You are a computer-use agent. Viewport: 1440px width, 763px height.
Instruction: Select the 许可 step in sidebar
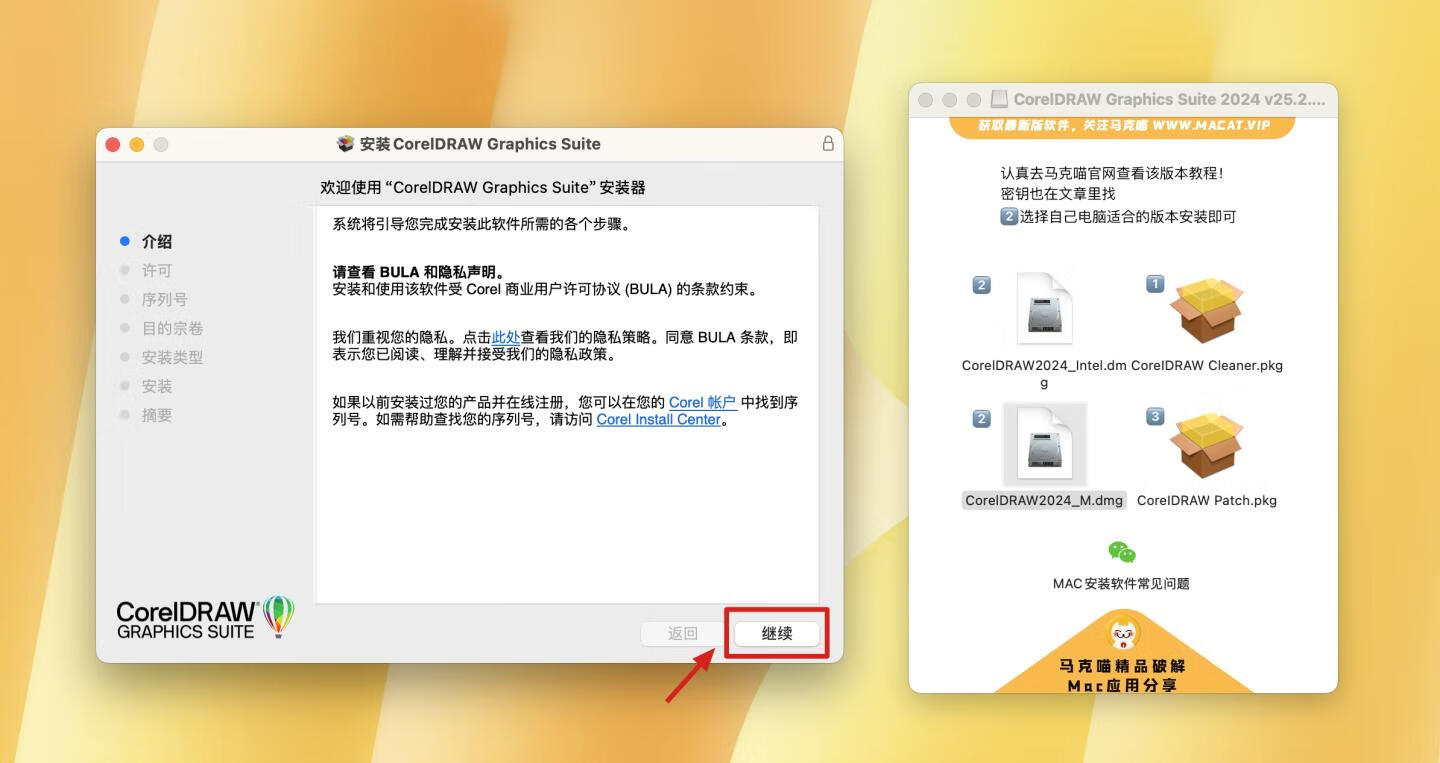(x=157, y=270)
